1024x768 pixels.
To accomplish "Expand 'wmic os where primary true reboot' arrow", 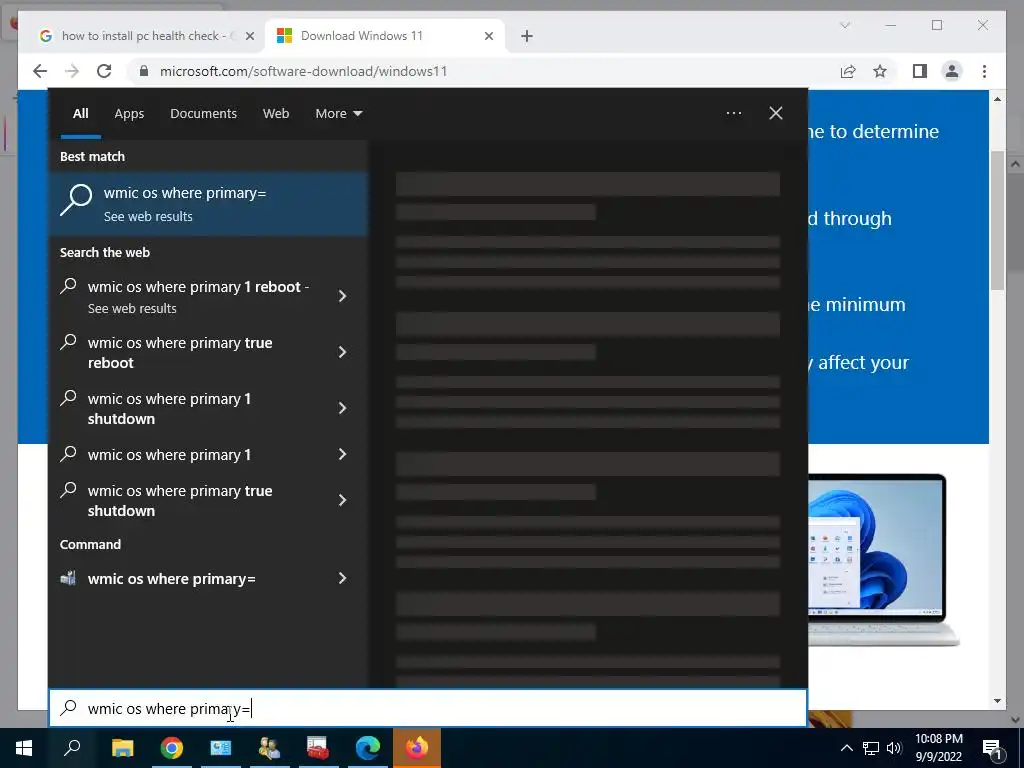I will click(x=342, y=353).
